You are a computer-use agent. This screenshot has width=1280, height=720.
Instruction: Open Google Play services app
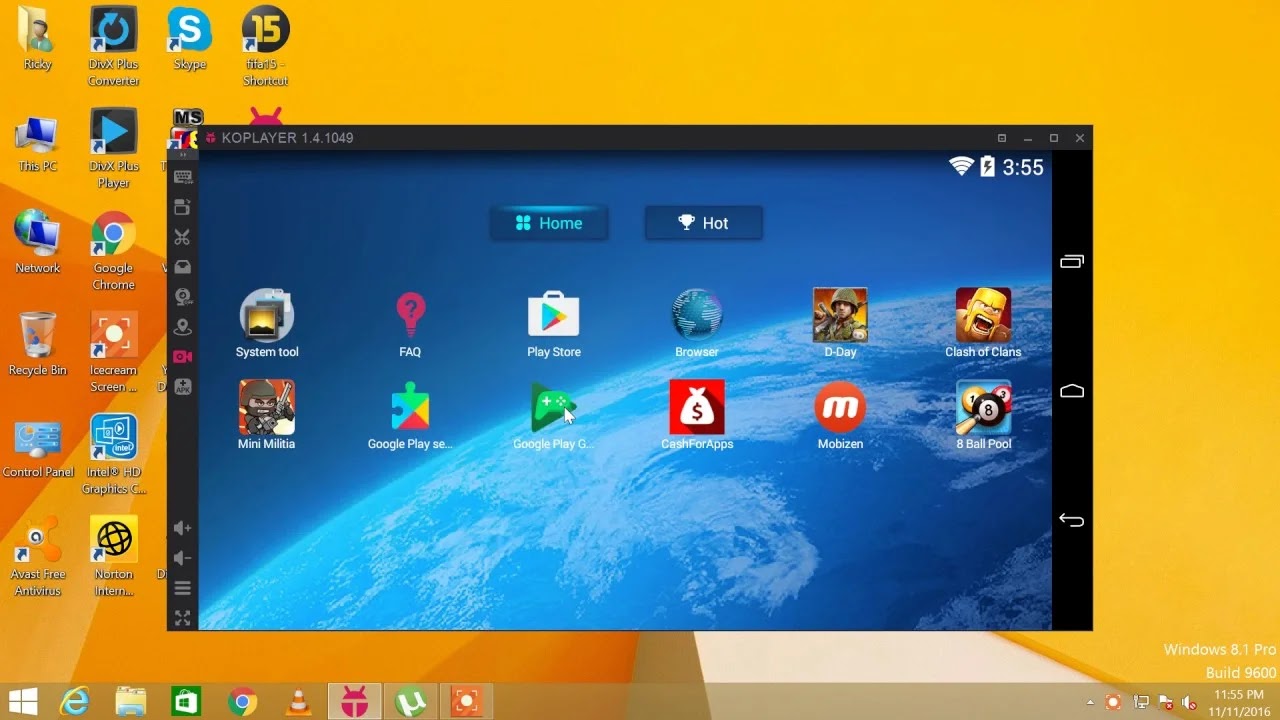tap(410, 414)
